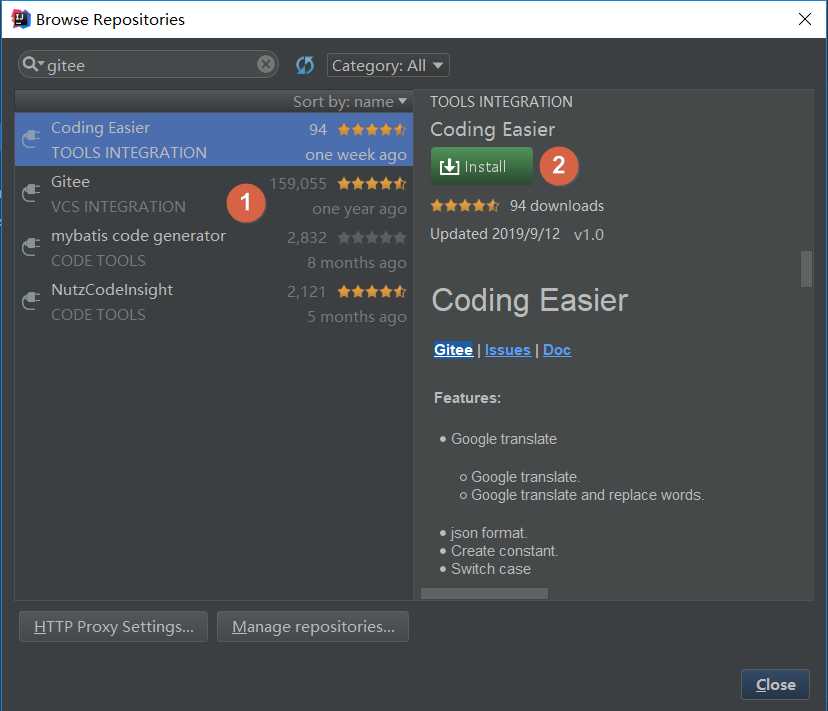Clear the gitee search text
828x711 pixels.
point(266,64)
